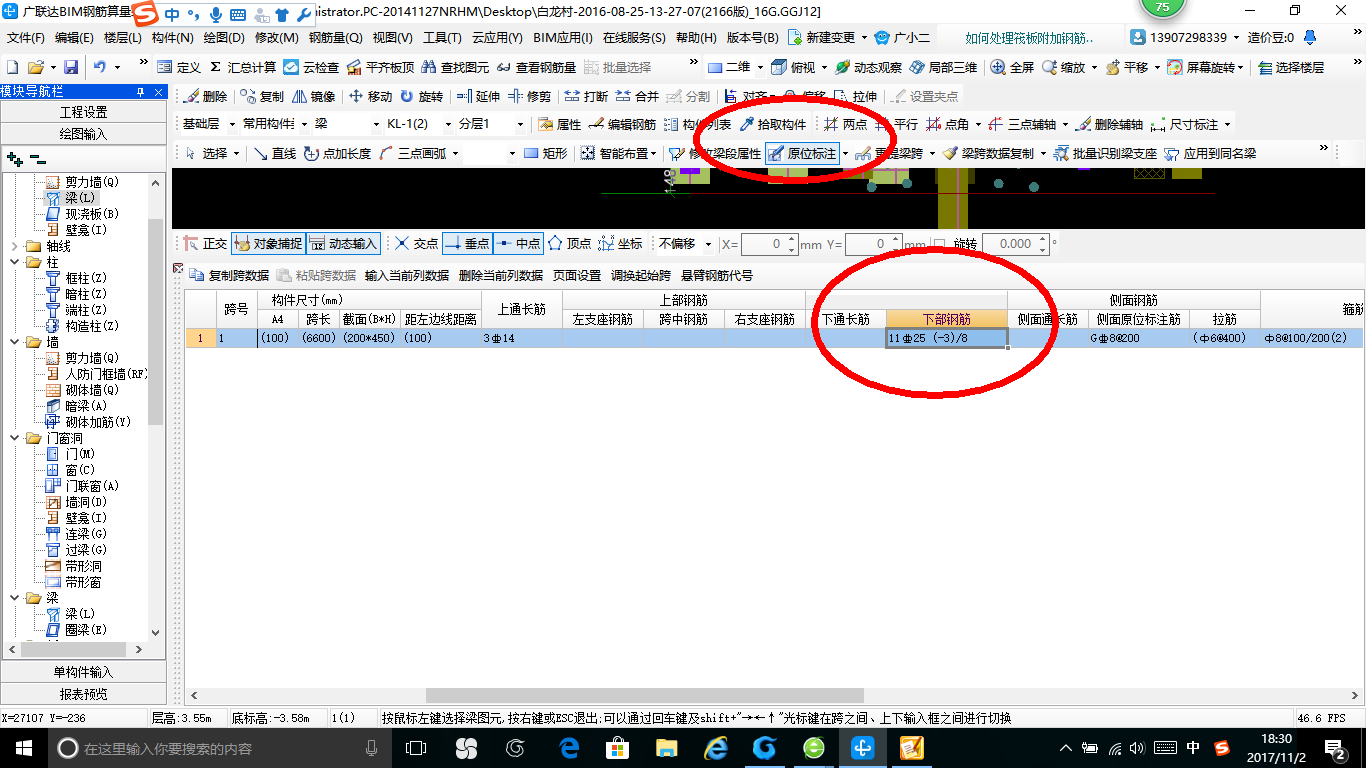Click 报表预览 navigation button
This screenshot has width=1366, height=768.
[83, 694]
